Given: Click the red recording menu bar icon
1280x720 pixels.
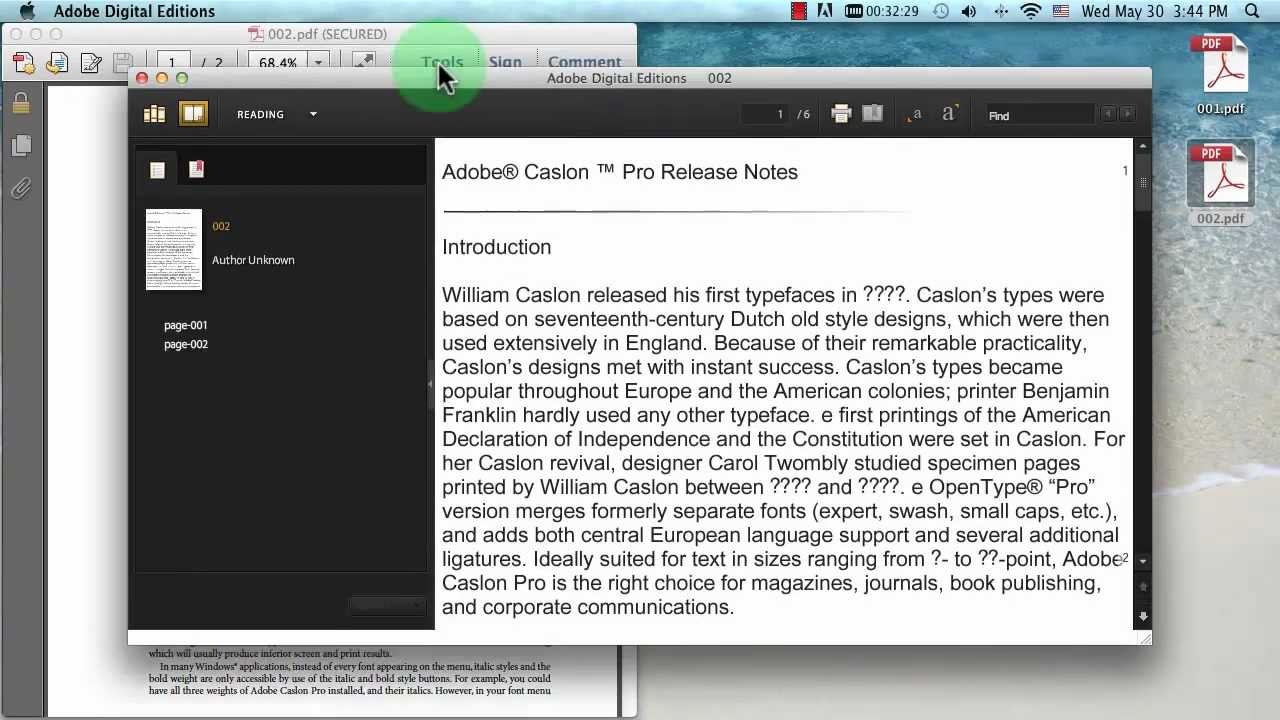Looking at the screenshot, I should pyautogui.click(x=798, y=11).
